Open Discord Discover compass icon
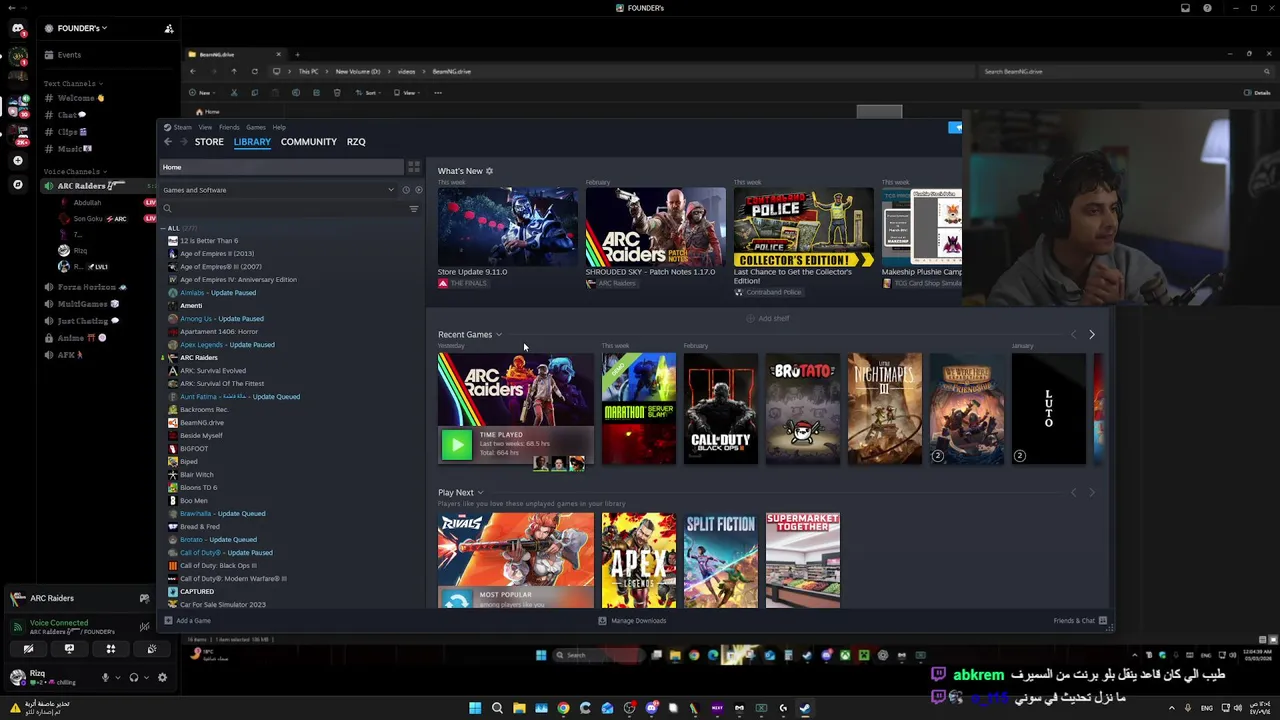Screen dimensions: 1280x720 pos(18,184)
